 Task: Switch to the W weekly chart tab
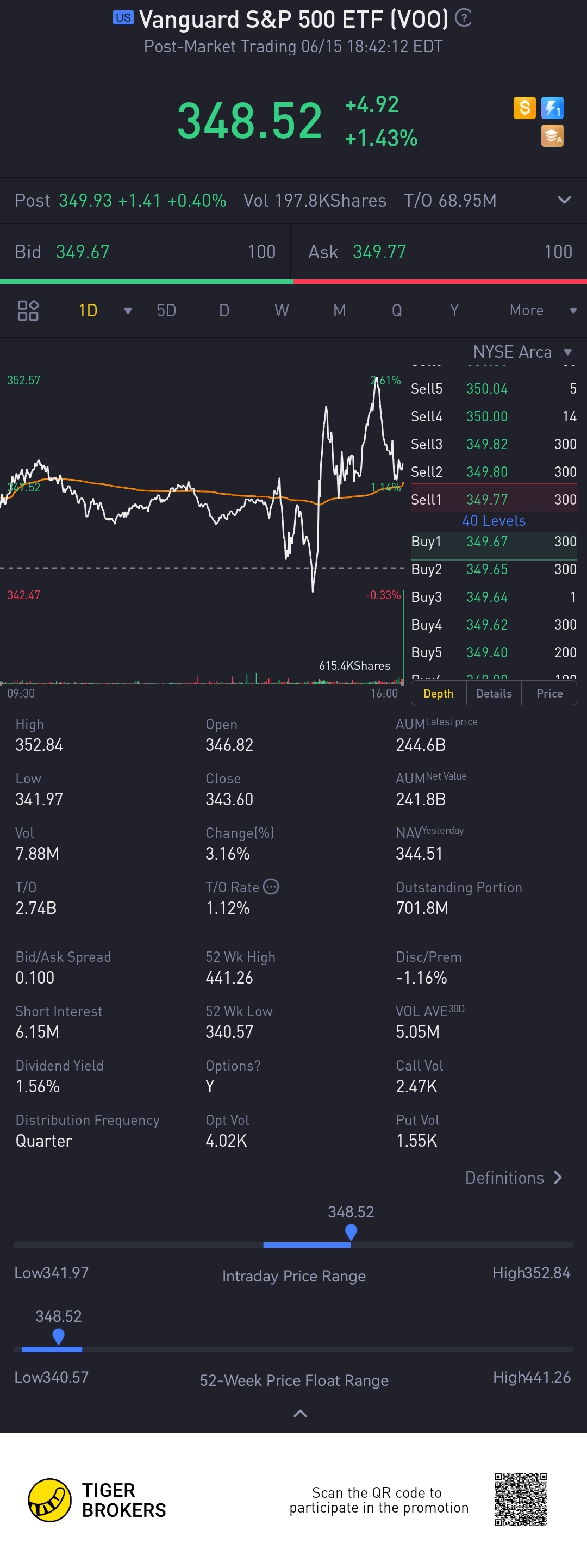pyautogui.click(x=281, y=310)
